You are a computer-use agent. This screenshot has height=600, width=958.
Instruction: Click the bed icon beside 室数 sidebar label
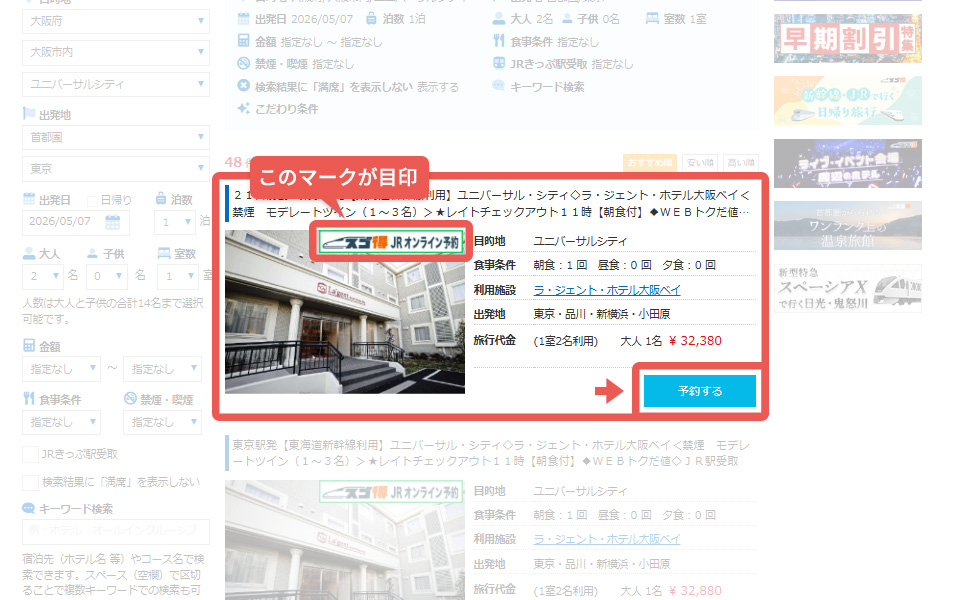coord(164,252)
